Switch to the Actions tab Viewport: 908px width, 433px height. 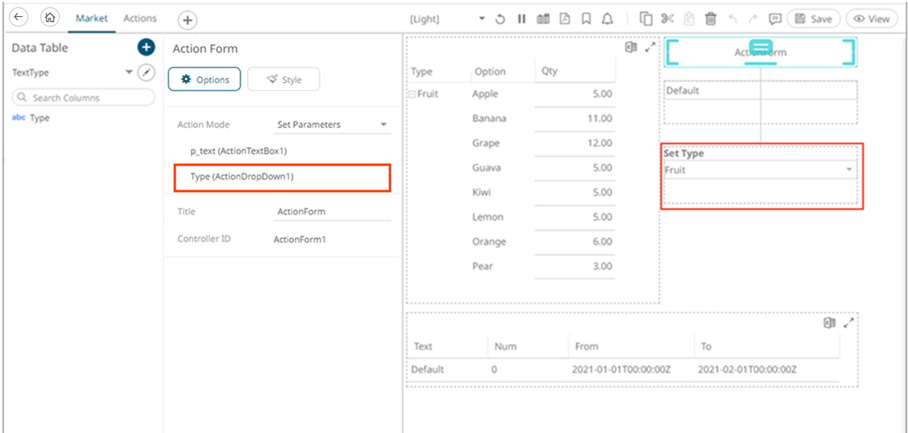pos(139,19)
